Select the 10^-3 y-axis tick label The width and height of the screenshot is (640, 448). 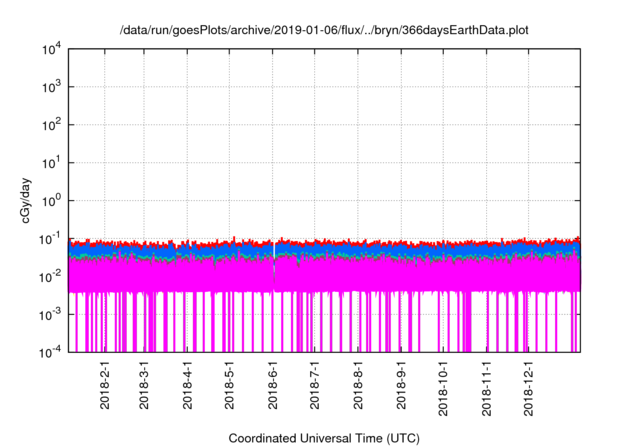click(x=50, y=315)
